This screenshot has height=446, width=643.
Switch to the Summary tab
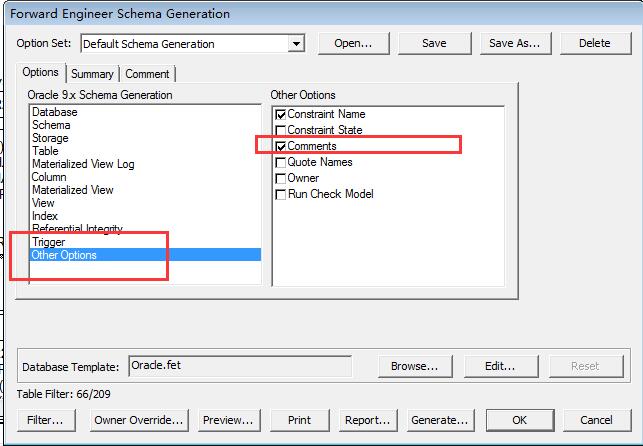pos(92,74)
